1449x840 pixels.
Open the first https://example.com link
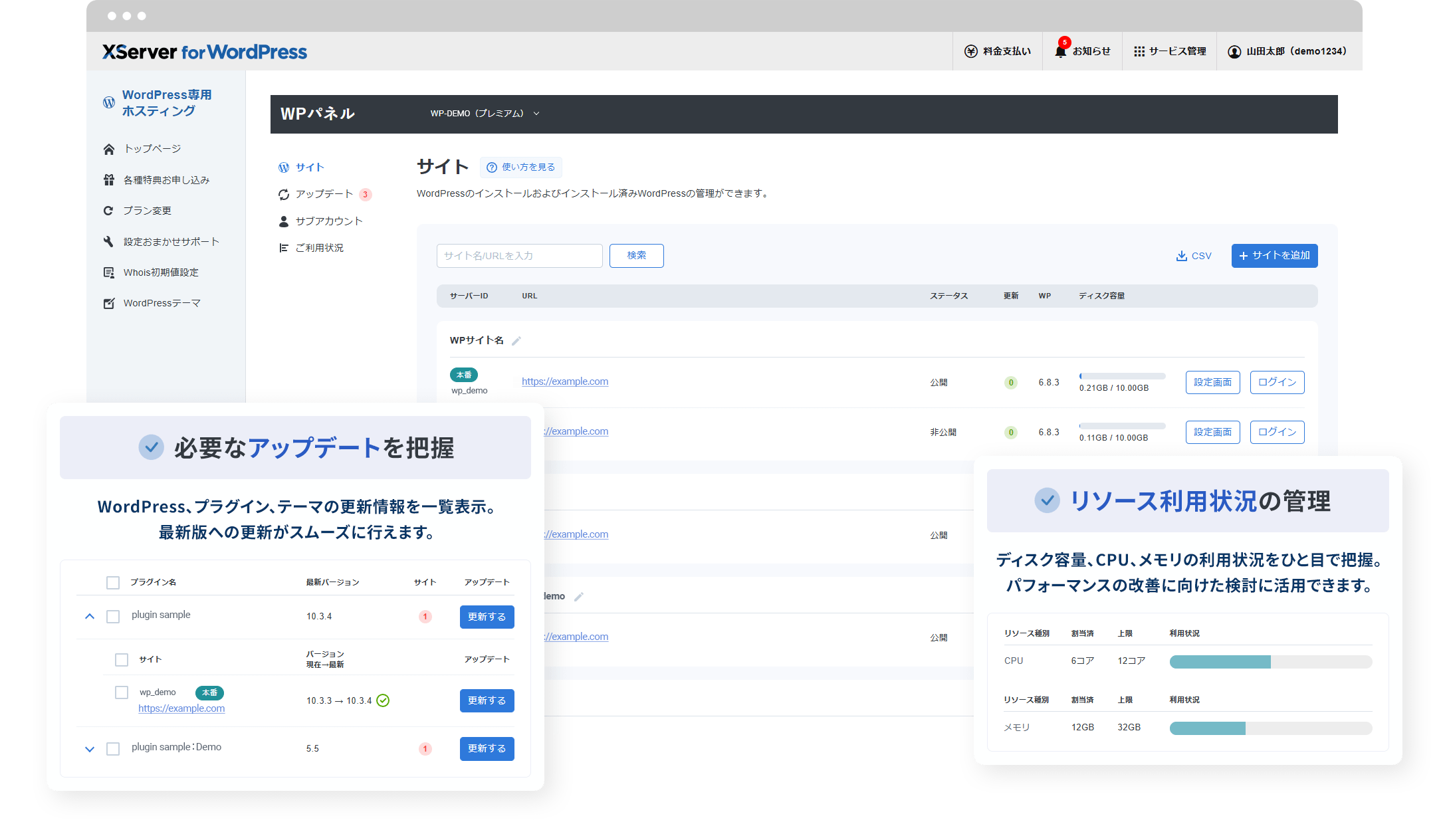click(x=564, y=381)
